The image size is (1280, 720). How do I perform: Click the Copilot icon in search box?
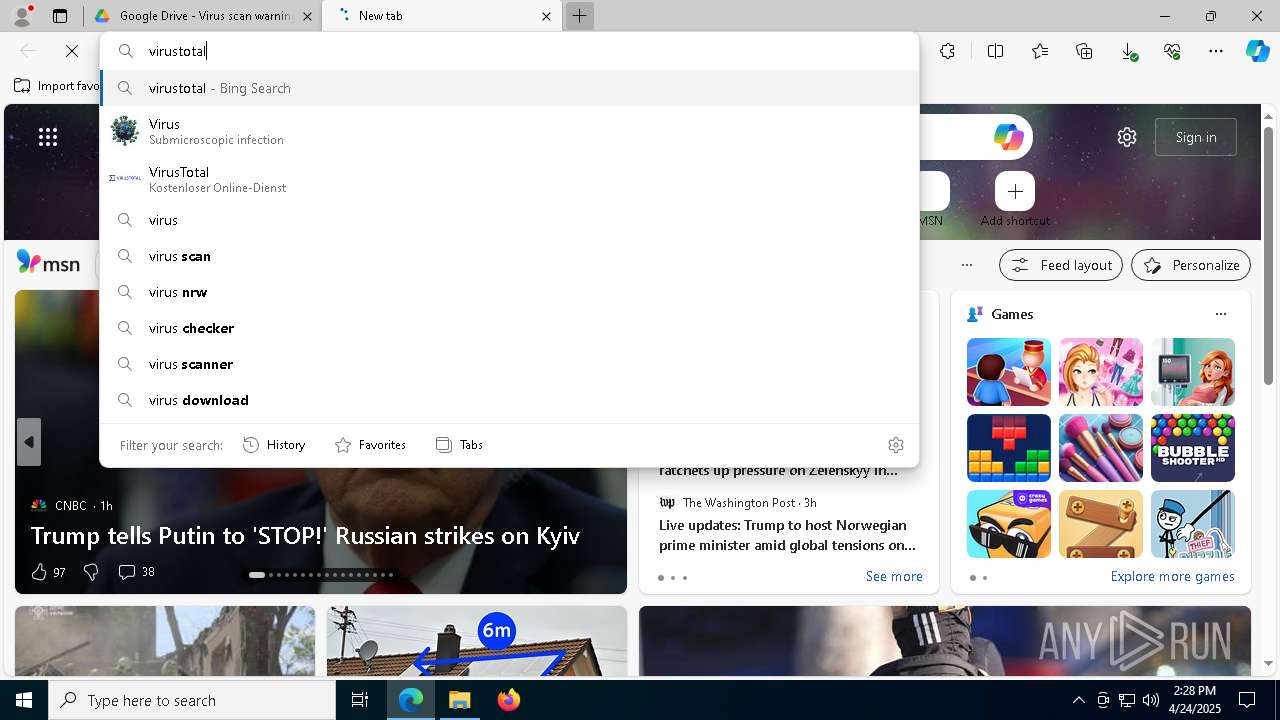[1008, 137]
